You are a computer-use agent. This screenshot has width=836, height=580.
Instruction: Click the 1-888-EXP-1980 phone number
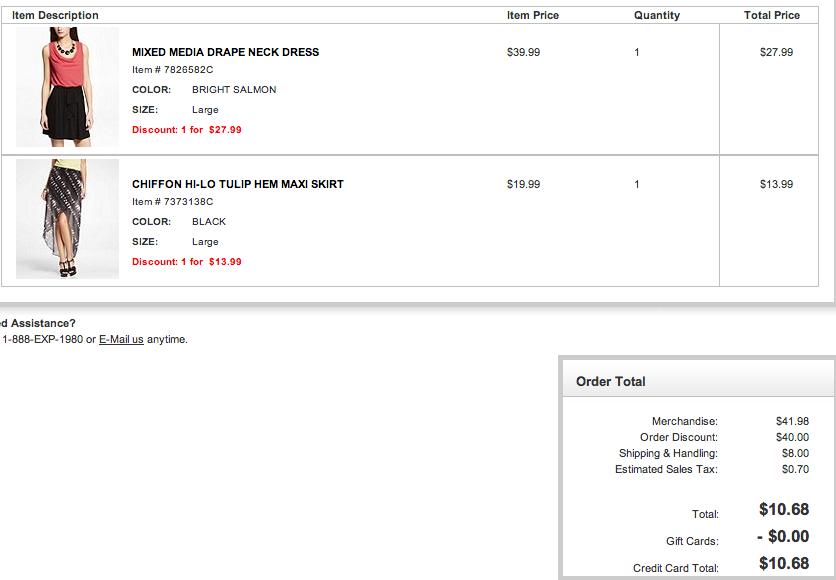(42, 339)
